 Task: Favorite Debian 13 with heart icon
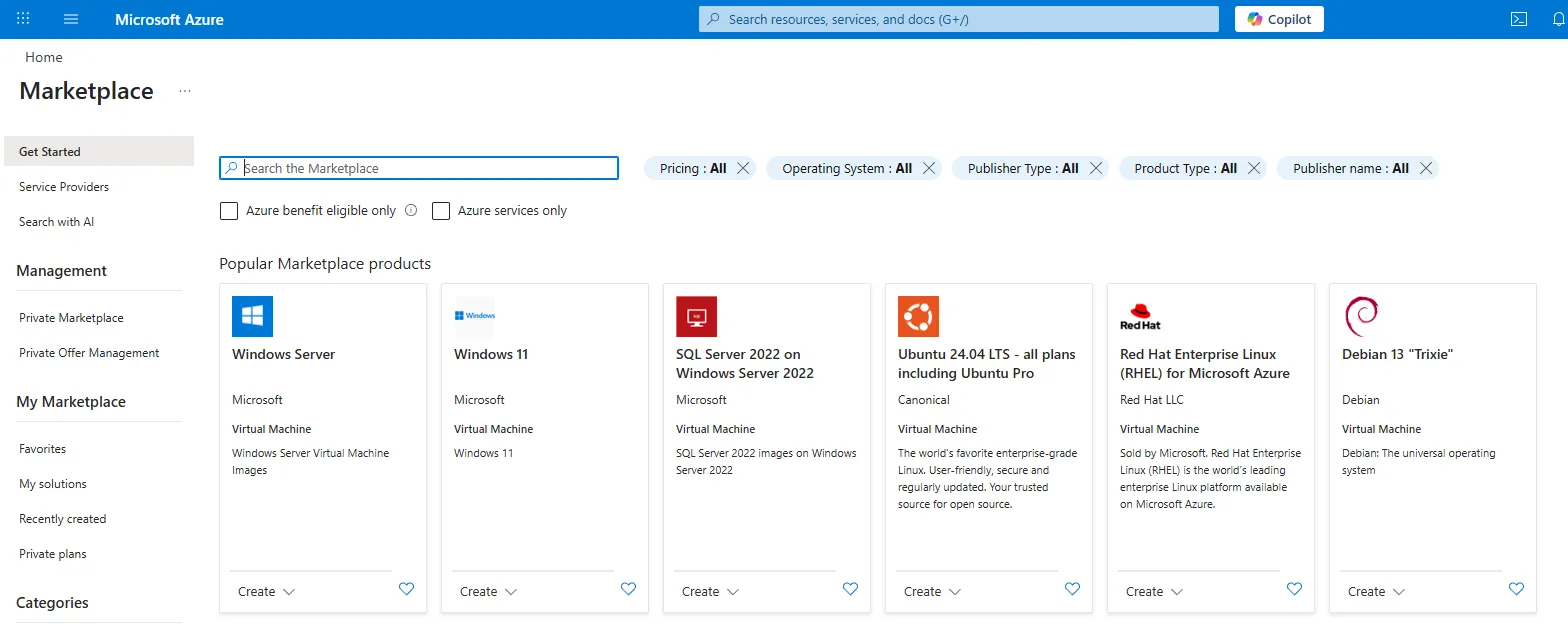[x=1516, y=589]
